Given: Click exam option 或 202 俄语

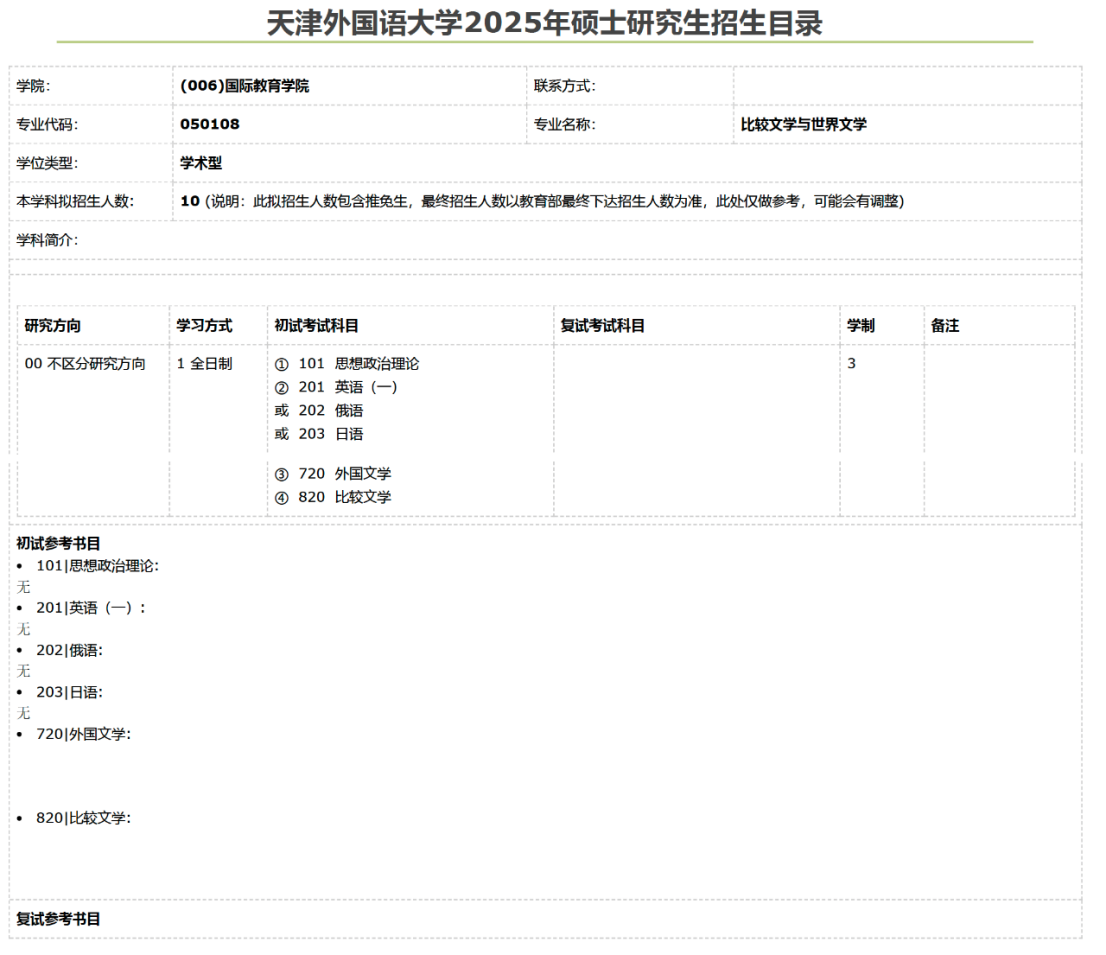Looking at the screenshot, I should tap(319, 410).
